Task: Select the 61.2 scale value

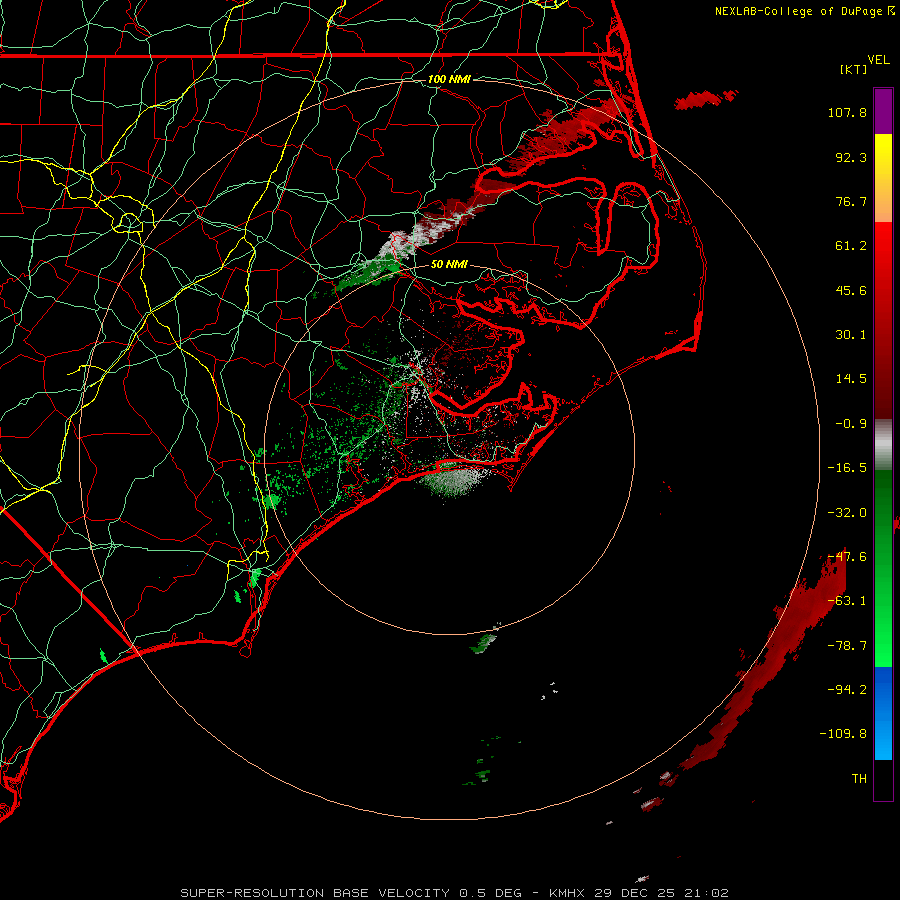Action: pyautogui.click(x=851, y=246)
